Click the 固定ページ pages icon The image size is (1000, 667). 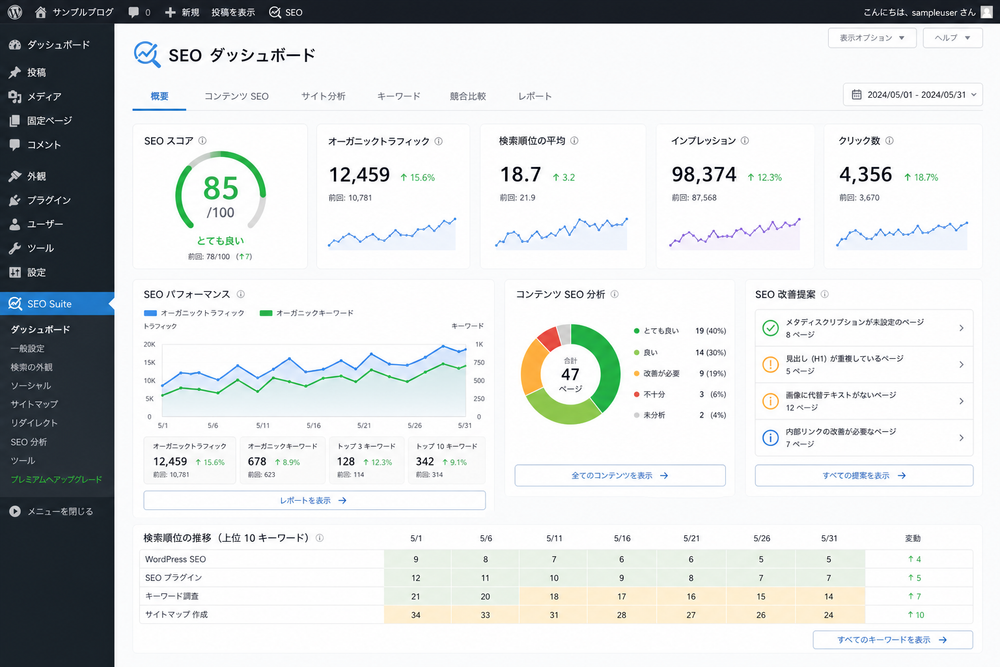pyautogui.click(x=15, y=121)
